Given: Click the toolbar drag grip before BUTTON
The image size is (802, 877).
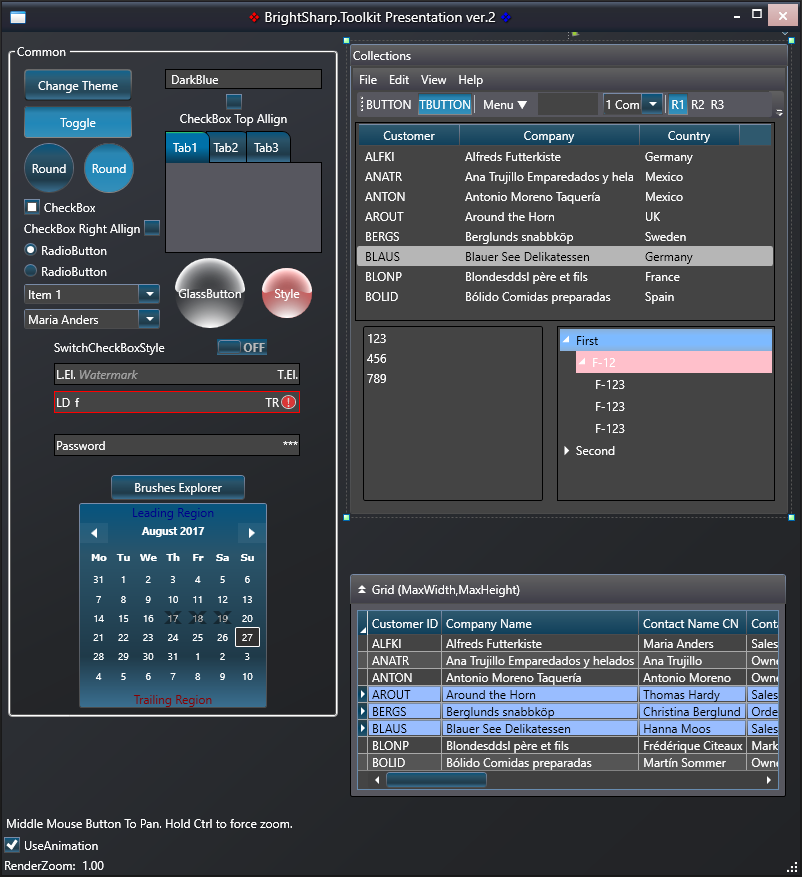Looking at the screenshot, I should (362, 105).
